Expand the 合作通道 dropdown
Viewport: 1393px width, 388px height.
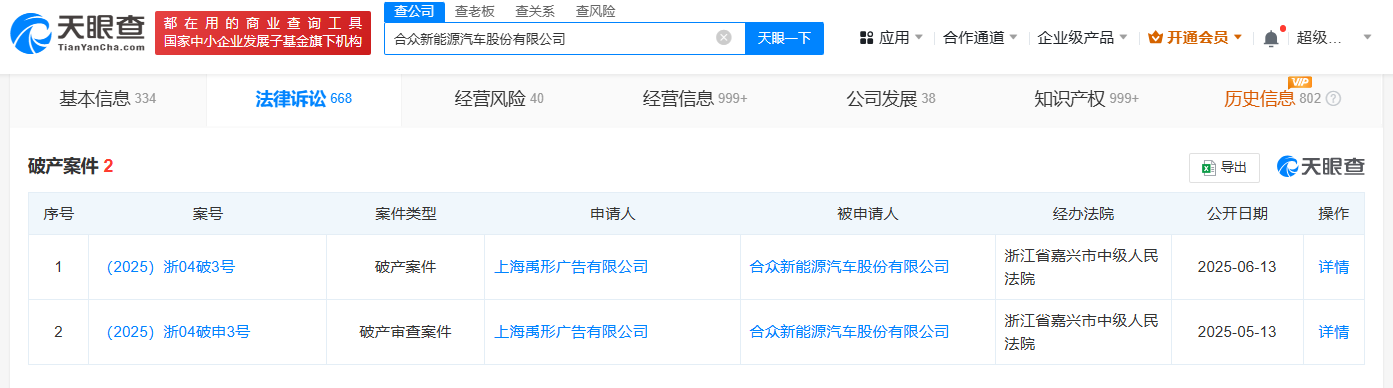pos(1013,38)
